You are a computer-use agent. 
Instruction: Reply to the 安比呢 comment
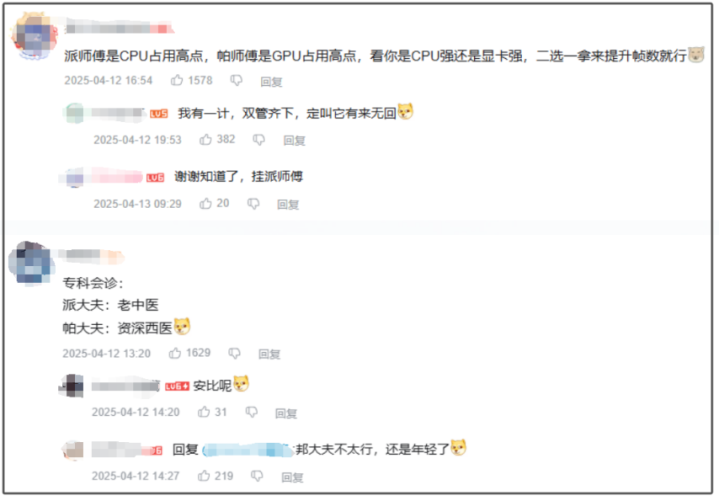click(x=286, y=413)
